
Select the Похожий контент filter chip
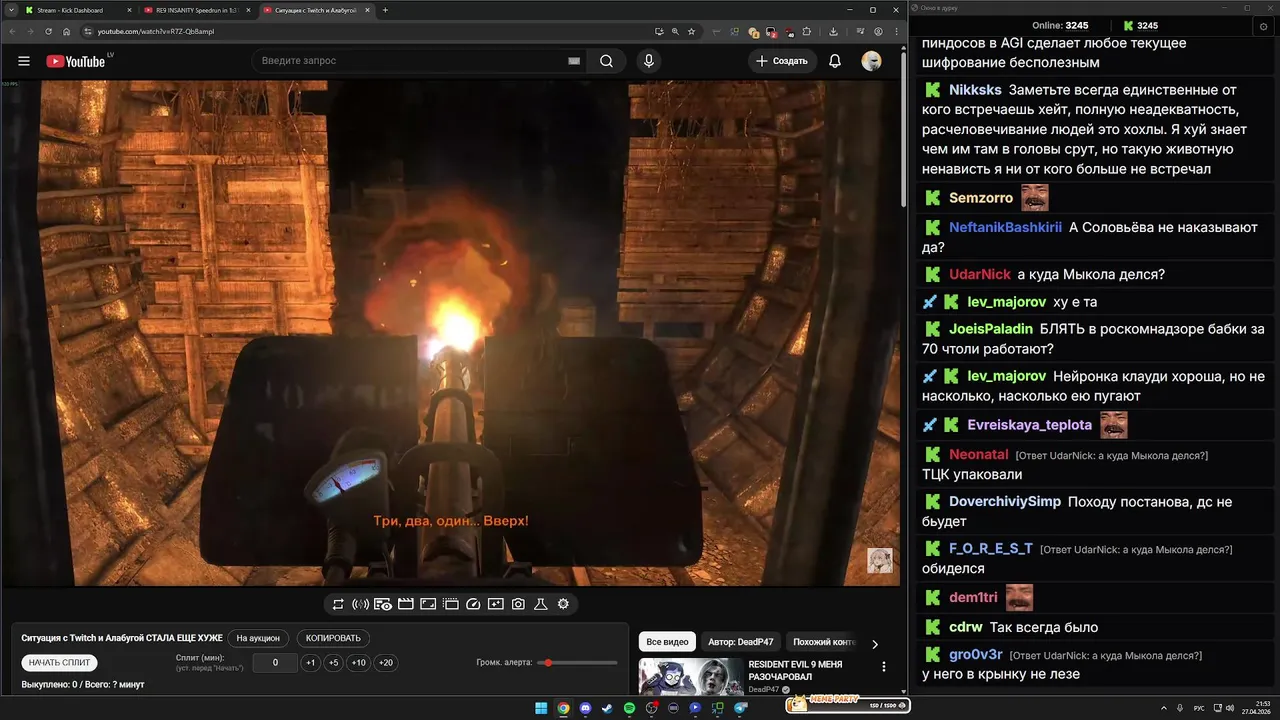[x=822, y=642]
